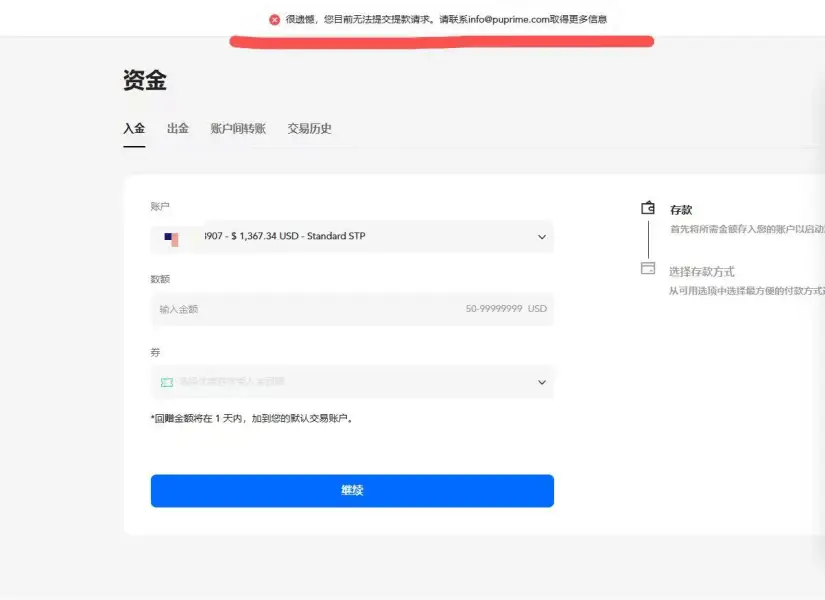Dismiss the red error icon in the banner
Image resolution: width=825 pixels, height=600 pixels.
(274, 19)
